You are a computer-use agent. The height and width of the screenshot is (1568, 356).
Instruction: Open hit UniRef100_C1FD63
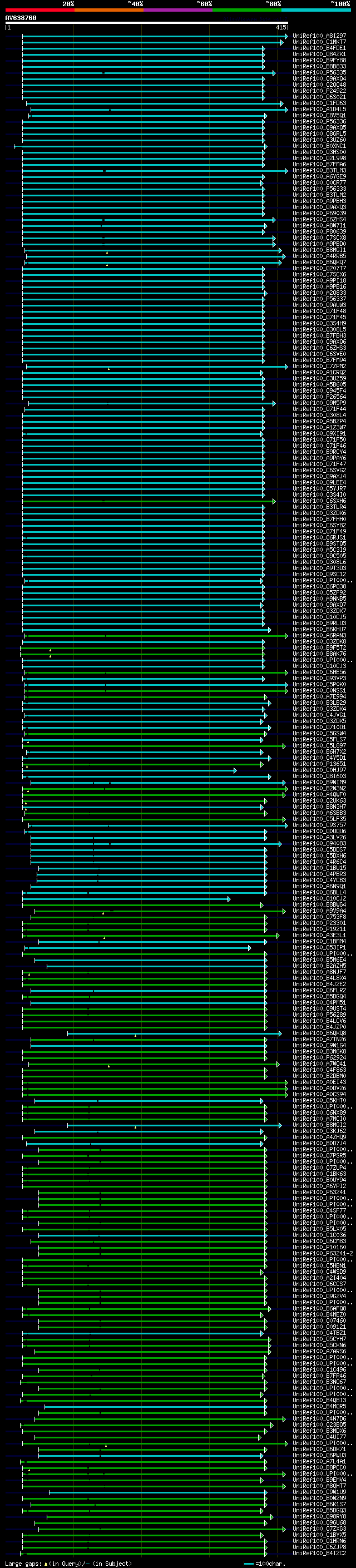point(319,103)
